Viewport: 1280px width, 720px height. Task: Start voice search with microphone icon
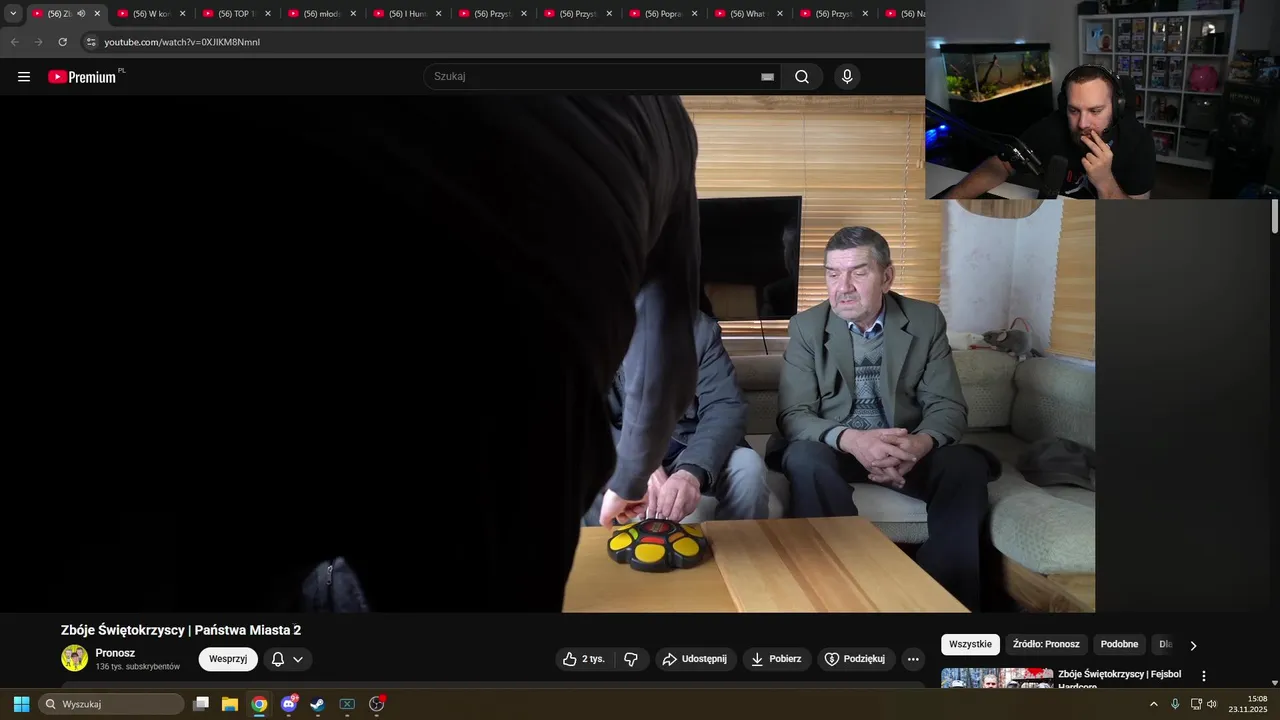tap(847, 77)
